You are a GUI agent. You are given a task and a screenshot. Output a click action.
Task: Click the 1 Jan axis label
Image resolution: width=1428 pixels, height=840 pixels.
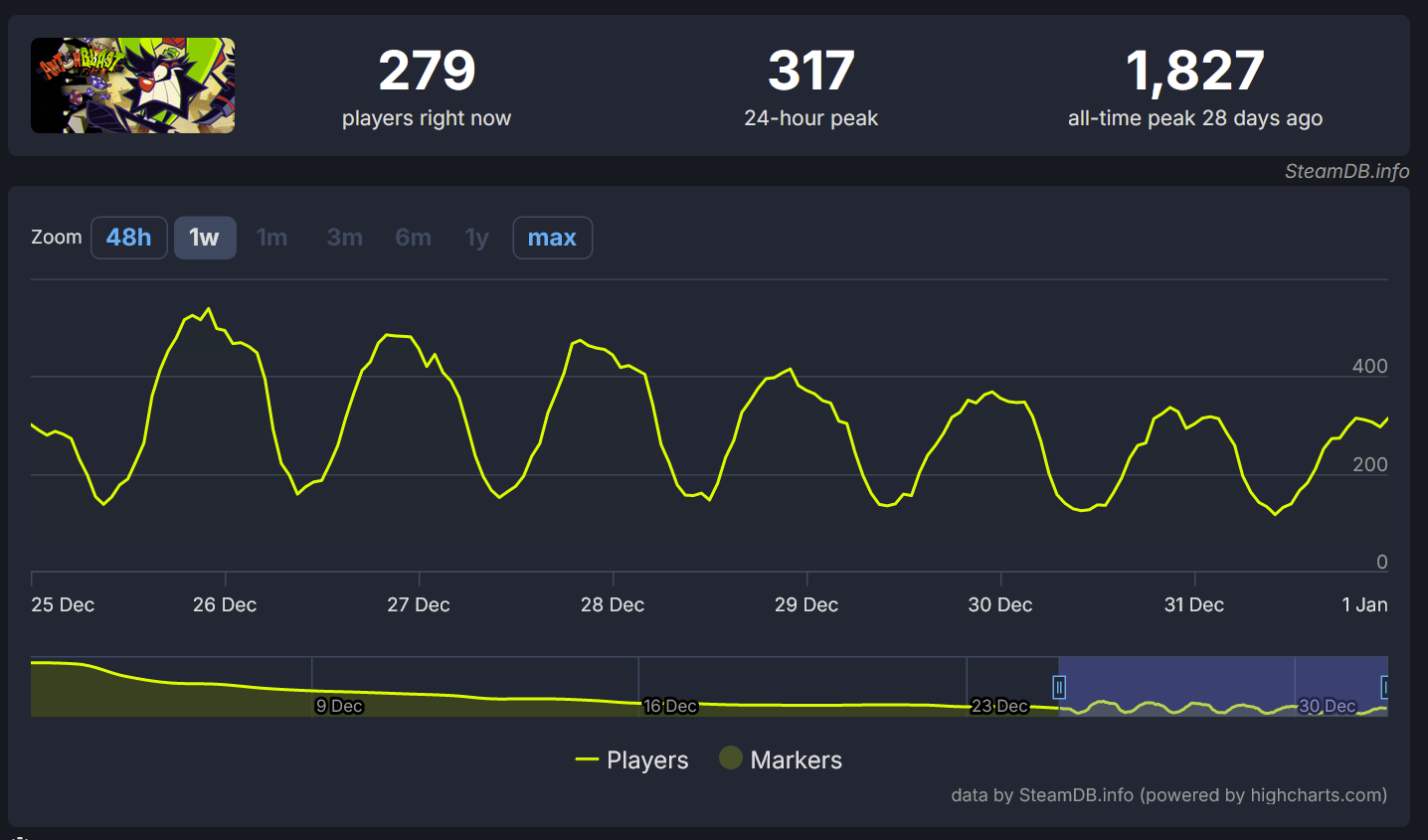coord(1364,604)
